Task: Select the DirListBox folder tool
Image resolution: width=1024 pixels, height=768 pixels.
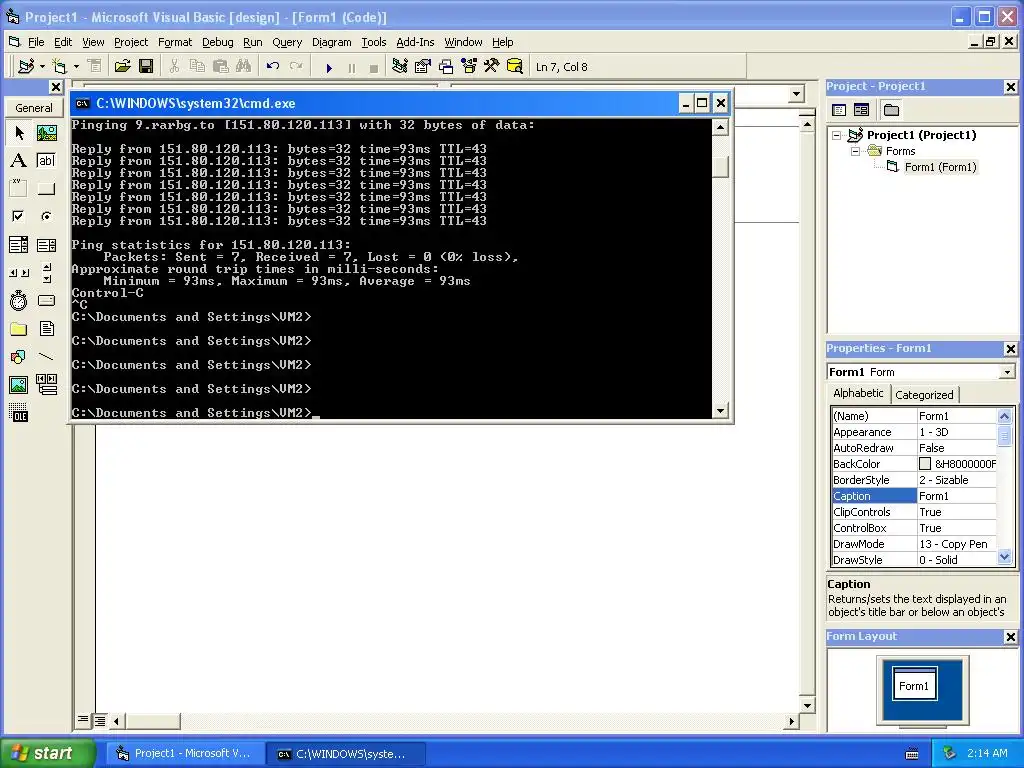Action: (x=19, y=328)
